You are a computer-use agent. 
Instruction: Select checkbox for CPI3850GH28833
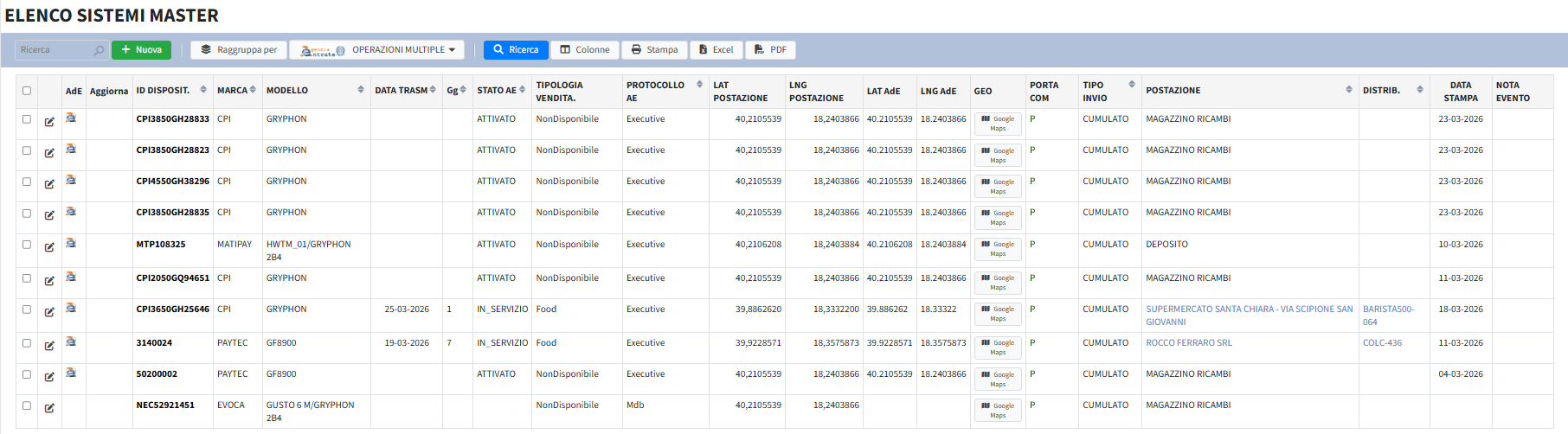[27, 119]
